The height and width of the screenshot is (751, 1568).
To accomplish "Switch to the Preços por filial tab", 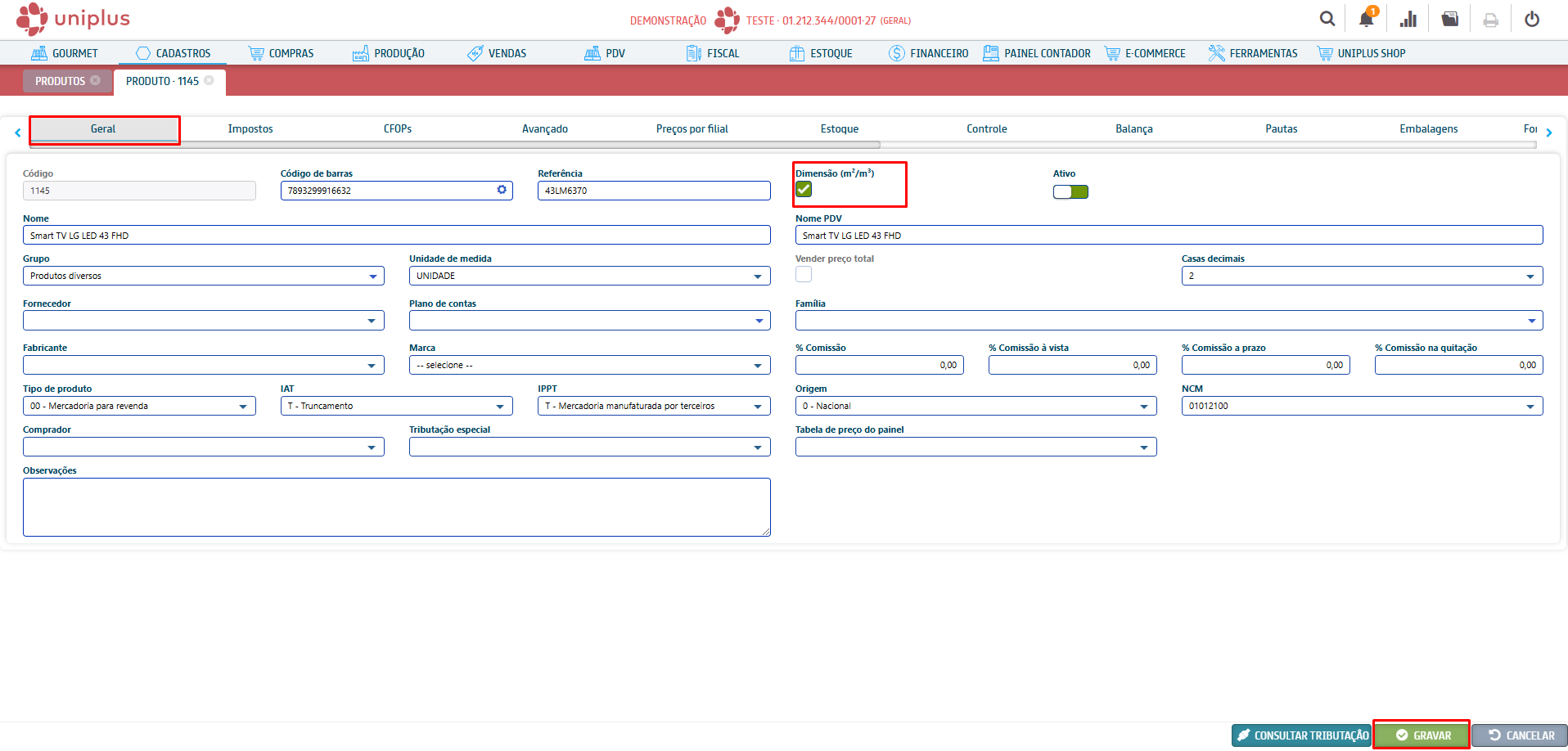I will tap(692, 128).
